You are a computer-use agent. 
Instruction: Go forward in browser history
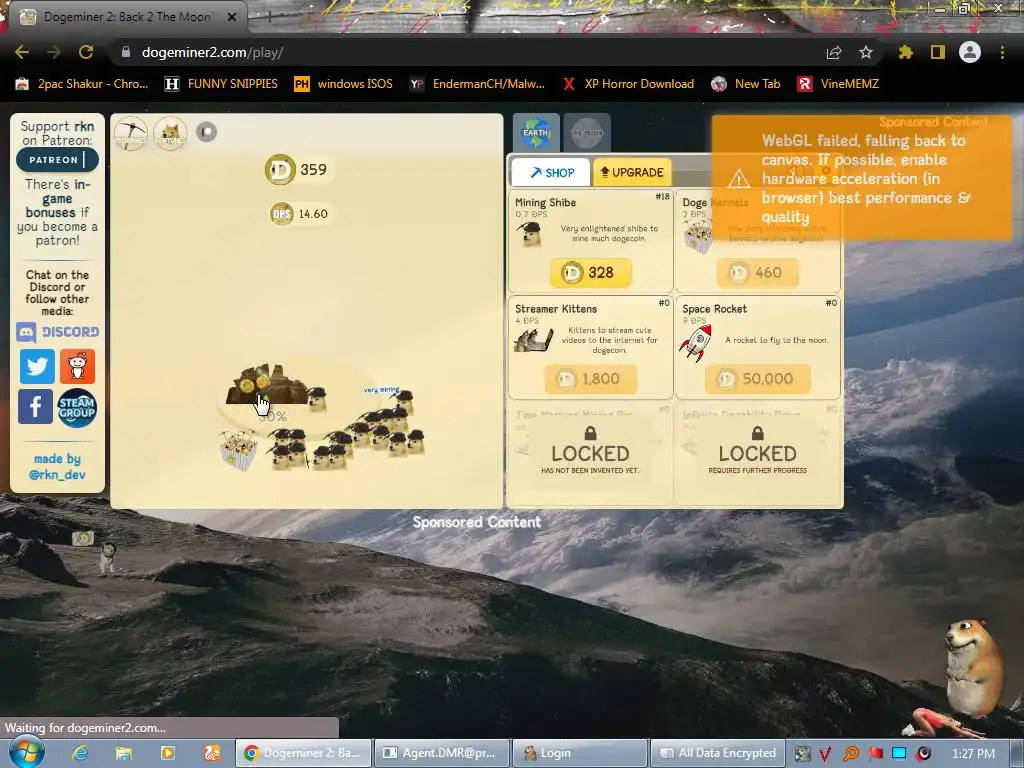(54, 52)
